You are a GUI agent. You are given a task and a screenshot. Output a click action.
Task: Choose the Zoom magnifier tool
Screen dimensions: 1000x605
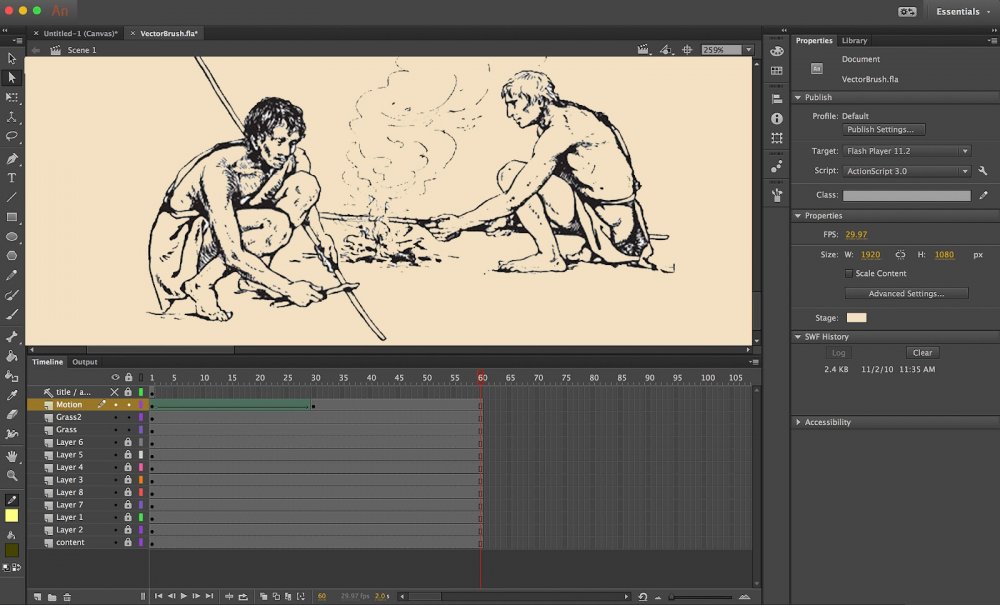point(12,476)
